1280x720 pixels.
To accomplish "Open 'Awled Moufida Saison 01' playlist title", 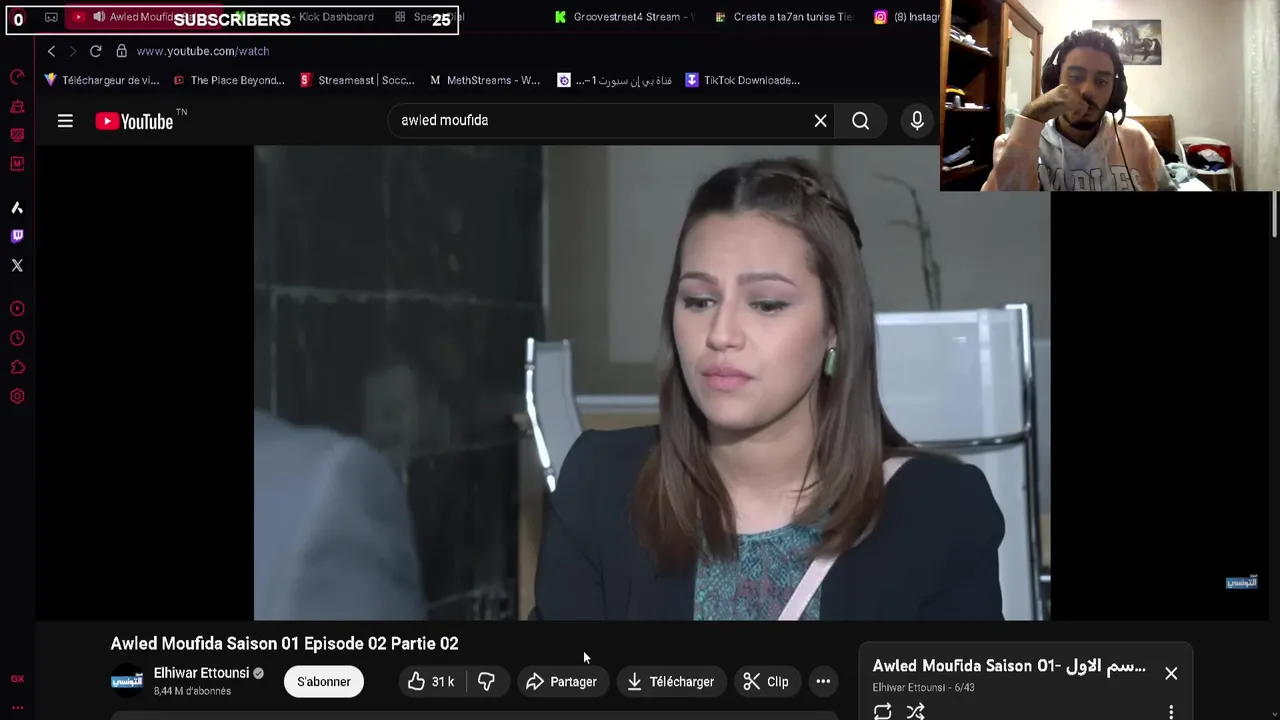I will pyautogui.click(x=1009, y=667).
